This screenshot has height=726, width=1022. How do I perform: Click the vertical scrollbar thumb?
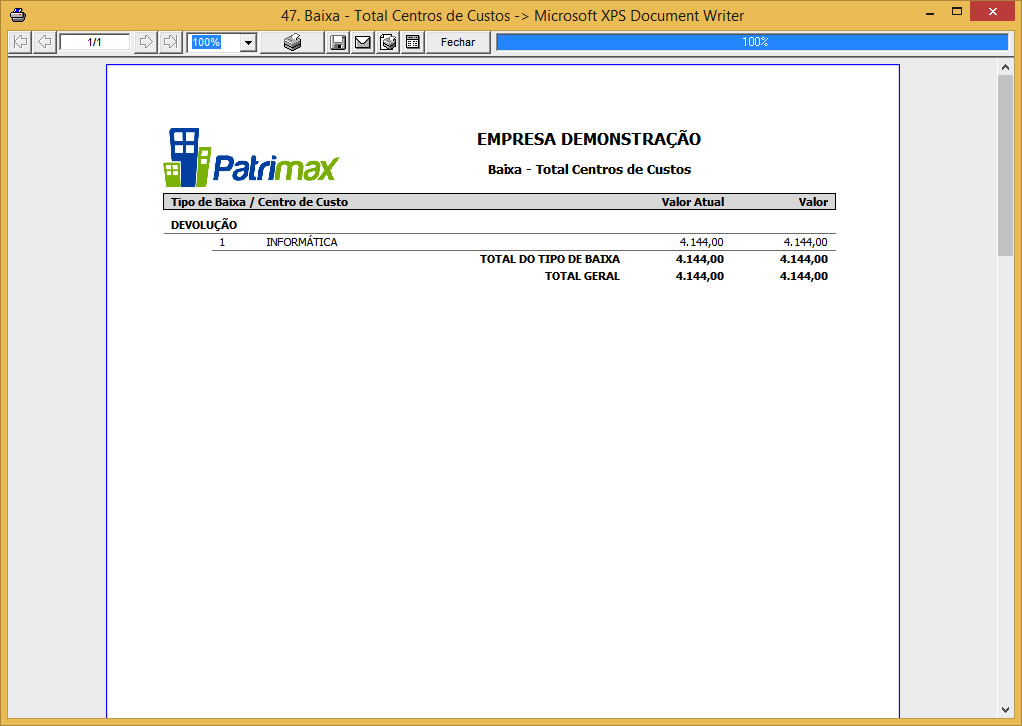pos(1005,166)
